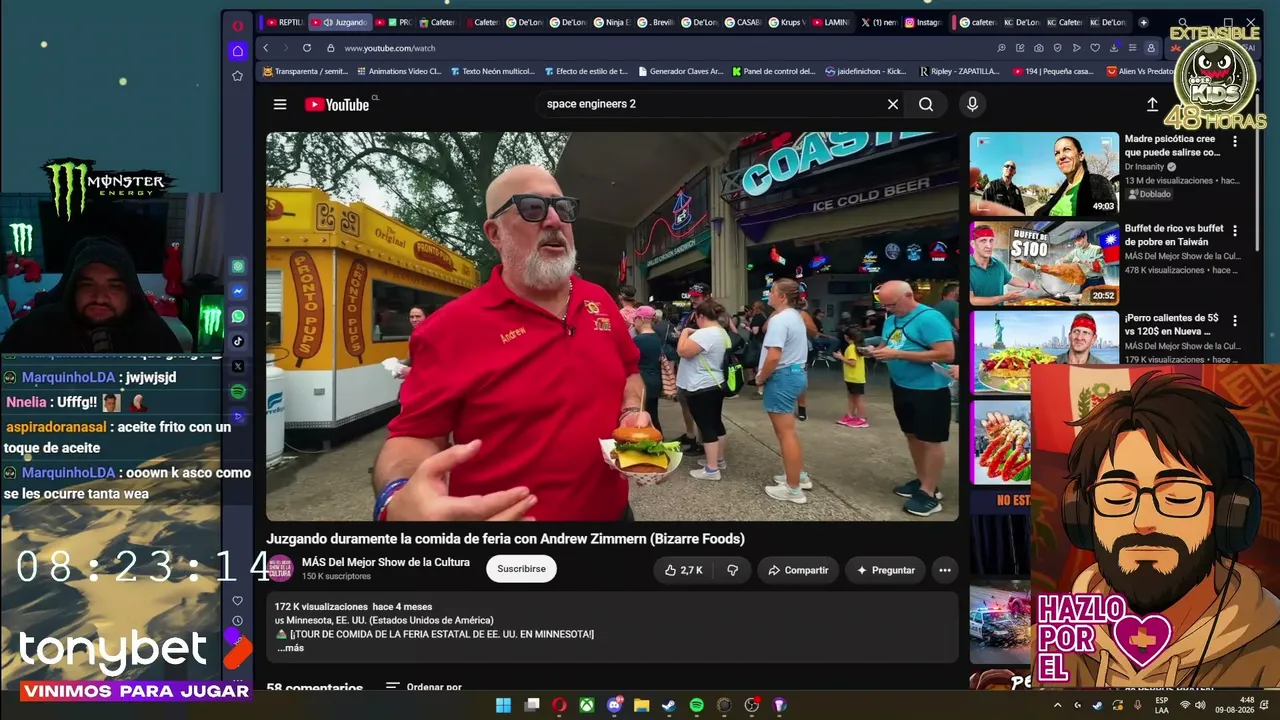
Task: Show hidden system tray icons
Action: coord(1058,705)
